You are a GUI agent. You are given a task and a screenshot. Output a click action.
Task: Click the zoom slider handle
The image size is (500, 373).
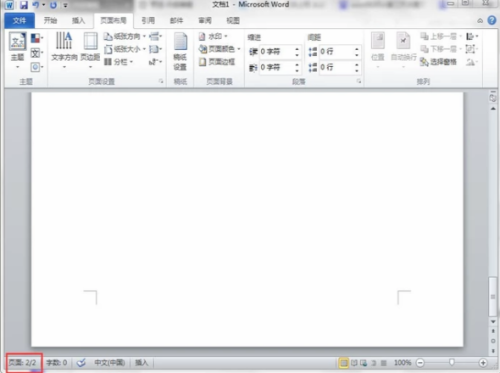pos(452,362)
